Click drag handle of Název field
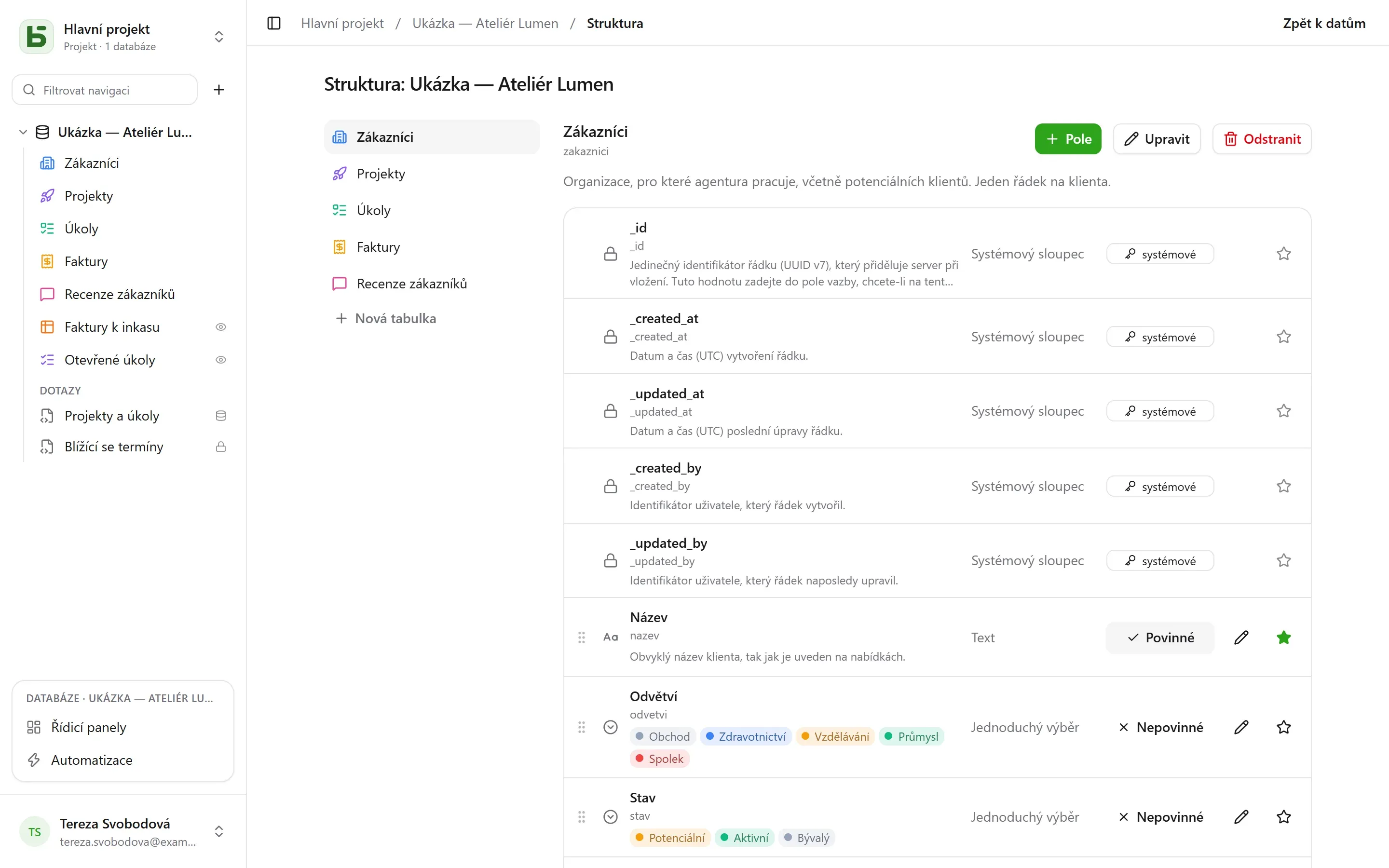Image resolution: width=1389 pixels, height=868 pixels. [x=582, y=637]
